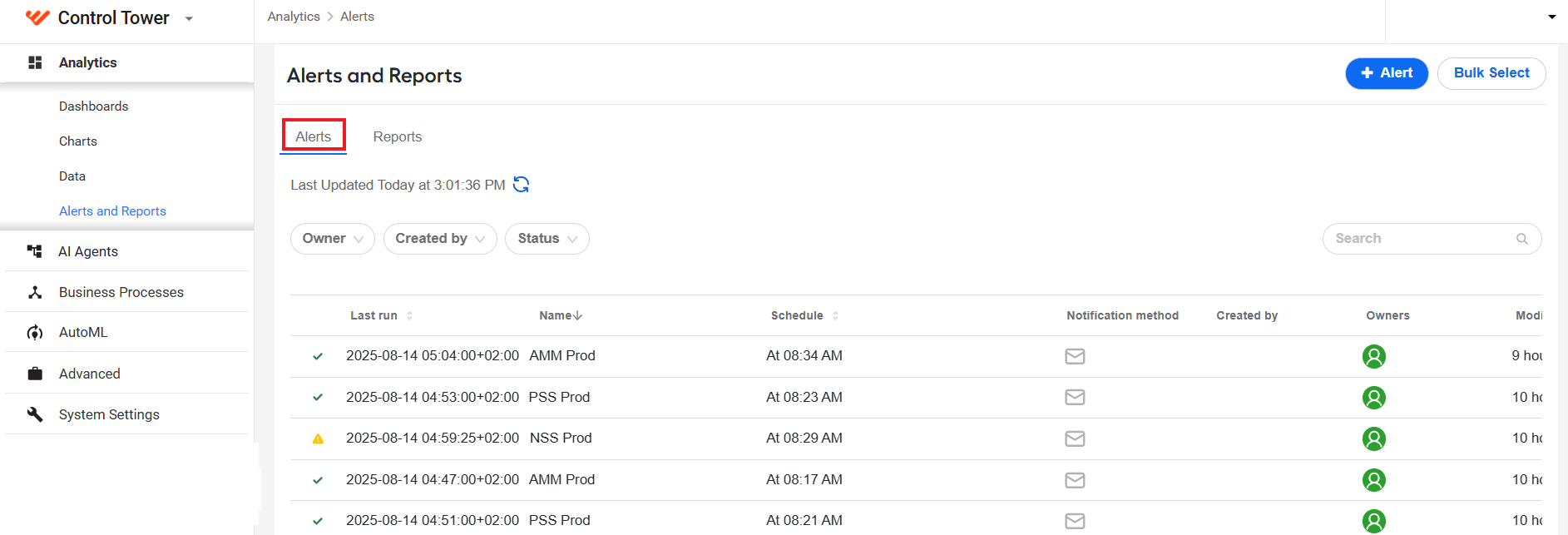Viewport: 1568px width, 535px height.
Task: Click the Business Processes icon
Action: pyautogui.click(x=35, y=292)
